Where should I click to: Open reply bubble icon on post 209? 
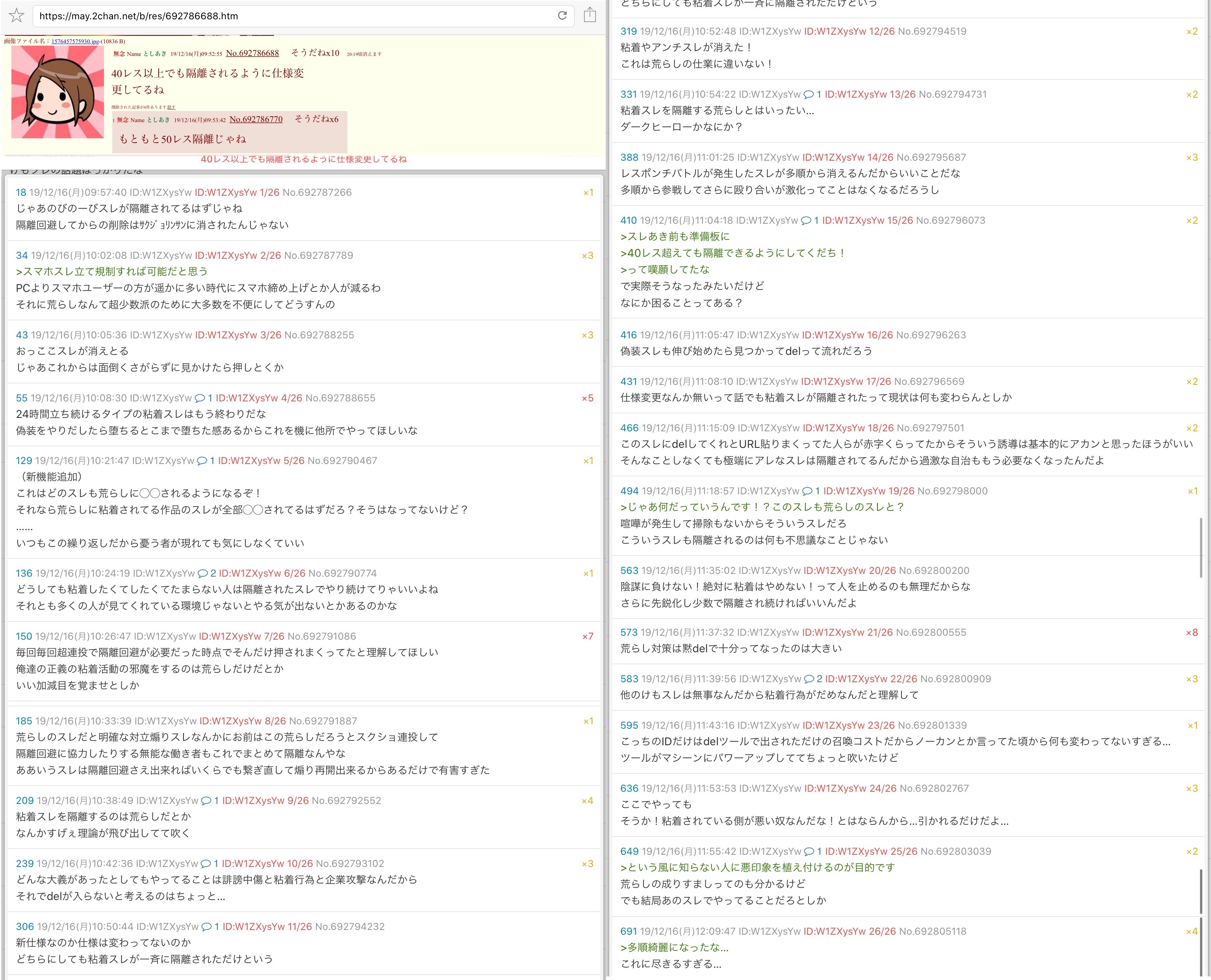(x=206, y=800)
